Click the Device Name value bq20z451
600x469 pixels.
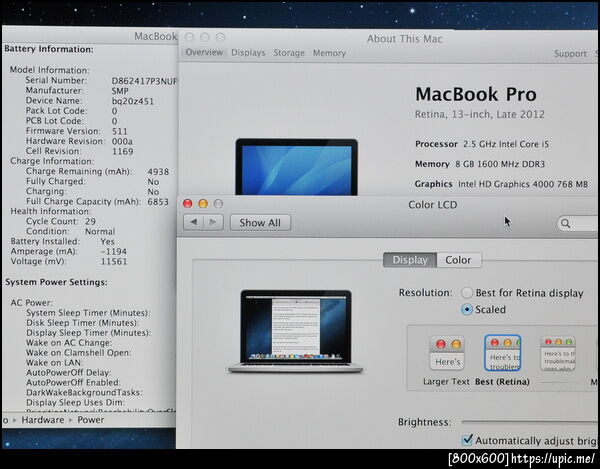click(x=133, y=101)
